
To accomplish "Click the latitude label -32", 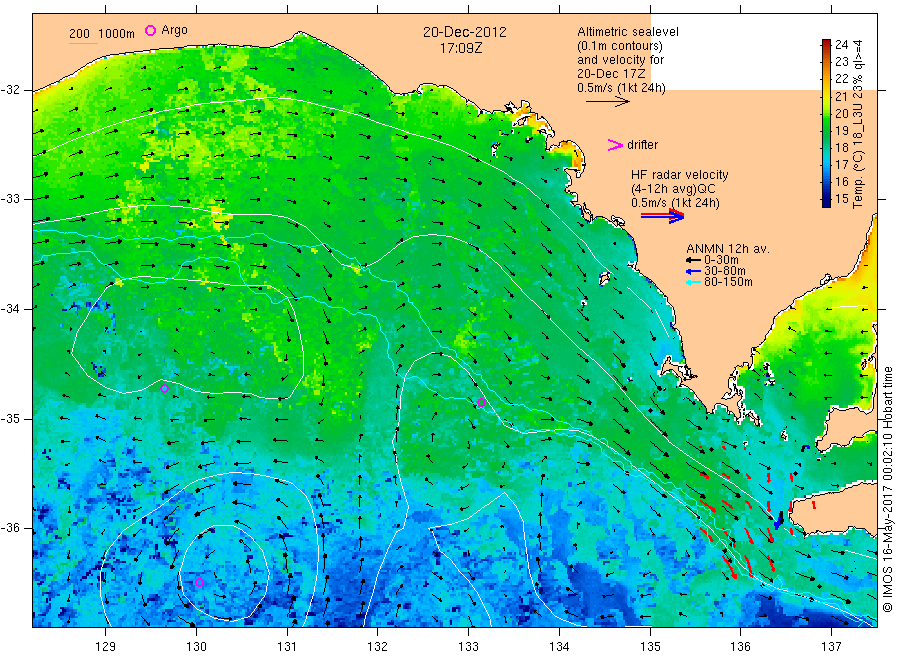I will point(10,90).
